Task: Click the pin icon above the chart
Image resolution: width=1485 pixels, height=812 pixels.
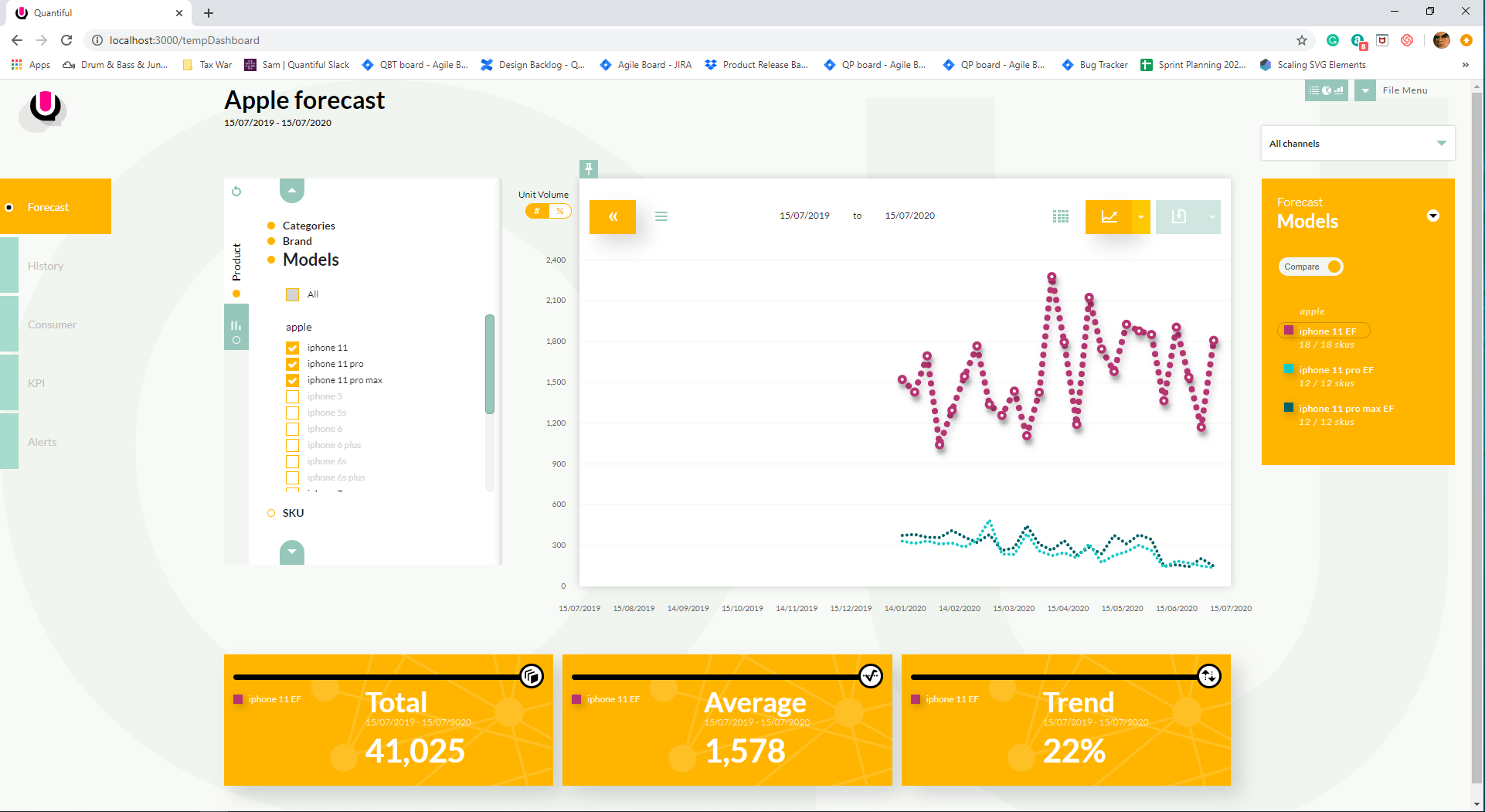Action: [589, 168]
